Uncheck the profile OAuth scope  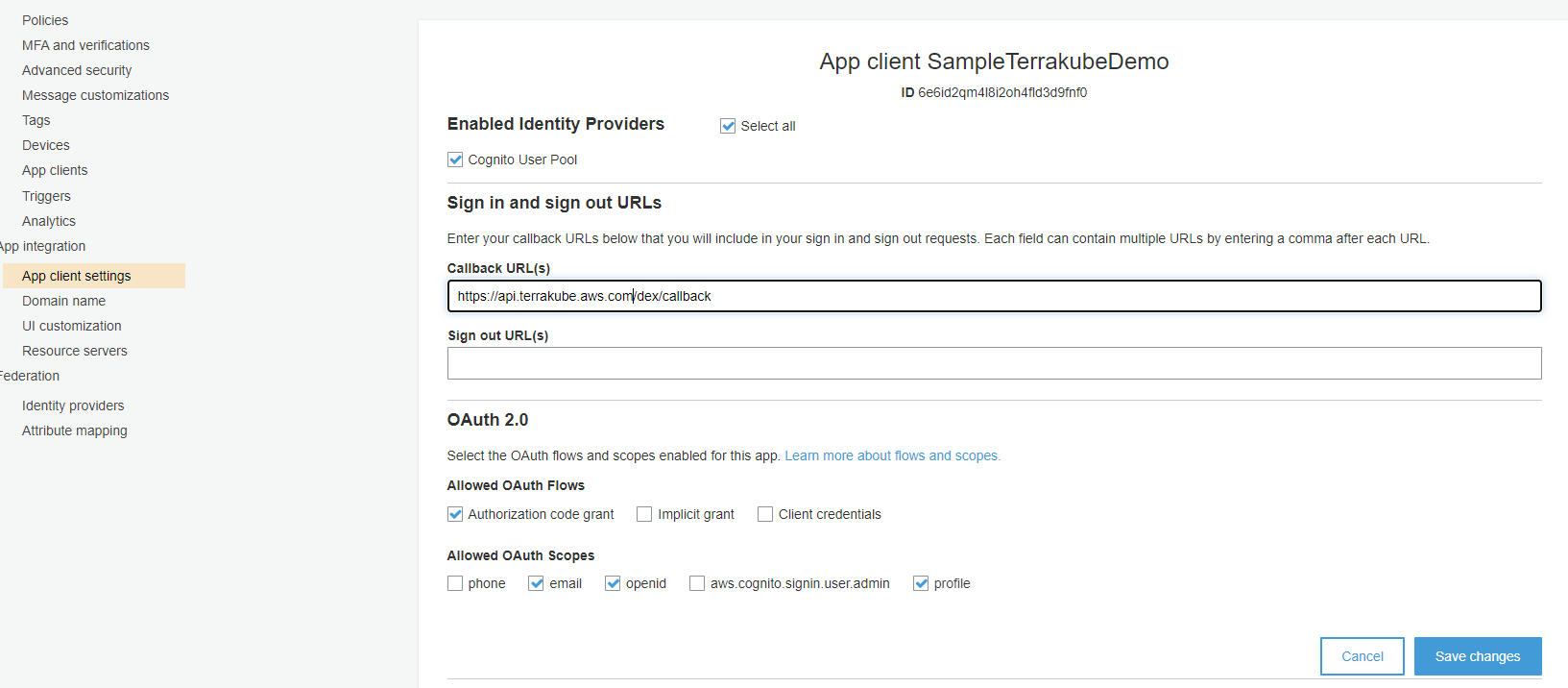921,583
